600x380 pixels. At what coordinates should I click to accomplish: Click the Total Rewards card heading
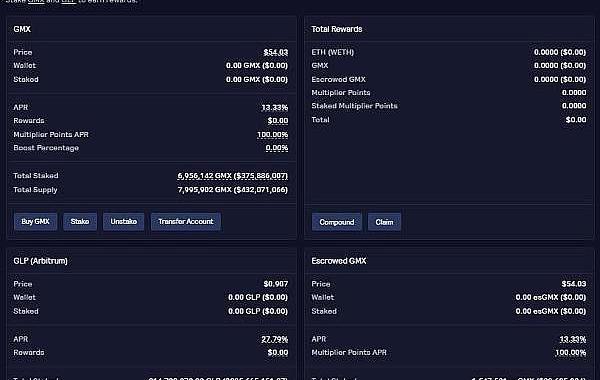[x=337, y=29]
